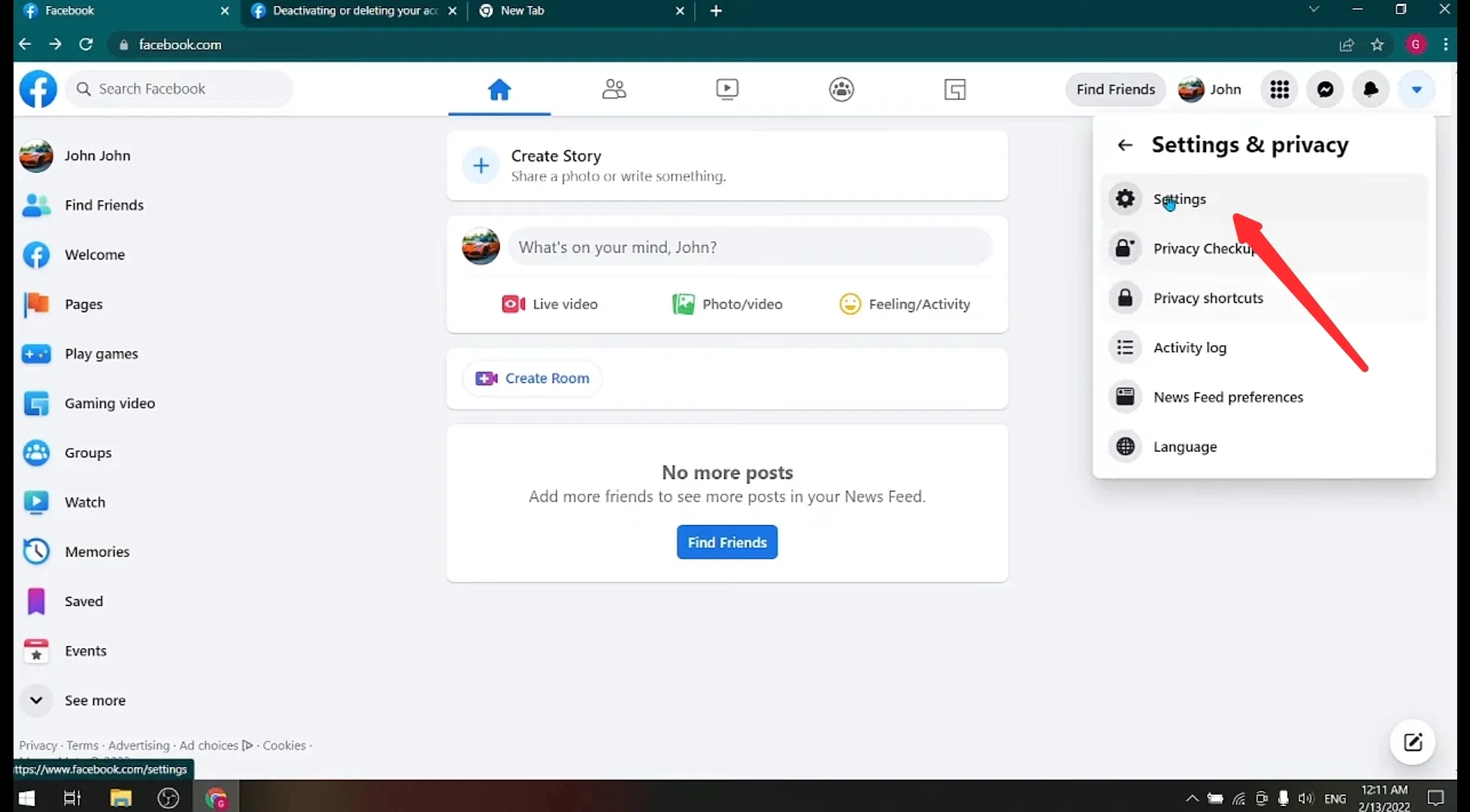1470x812 pixels.
Task: Open Events in left sidebar
Action: click(x=65, y=651)
